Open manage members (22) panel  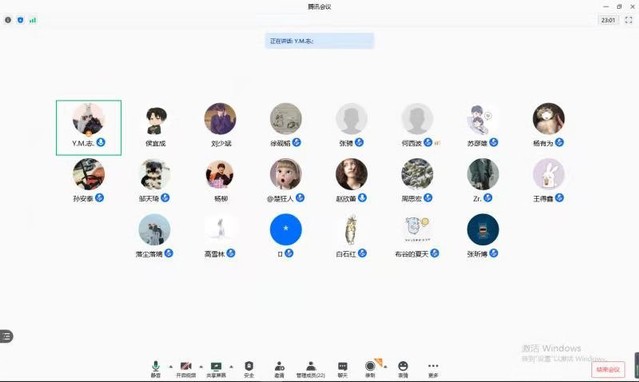click(311, 369)
